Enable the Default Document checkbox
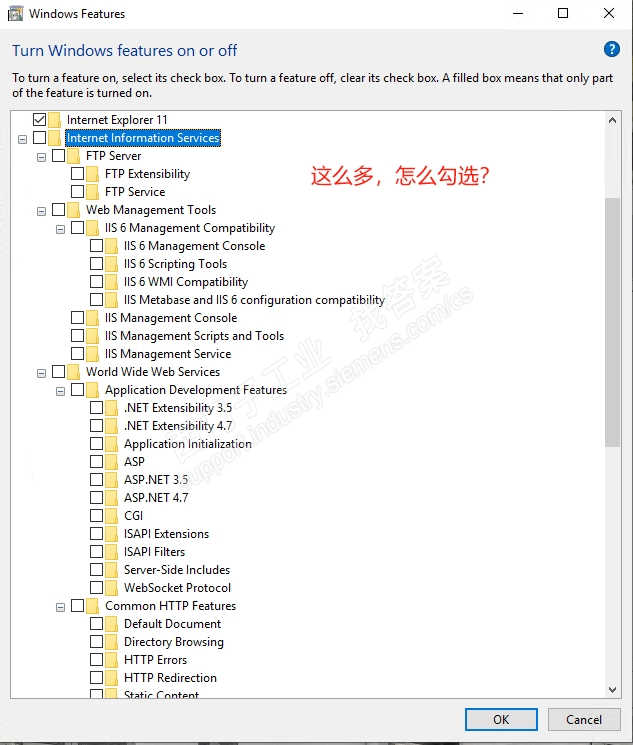 pos(96,624)
